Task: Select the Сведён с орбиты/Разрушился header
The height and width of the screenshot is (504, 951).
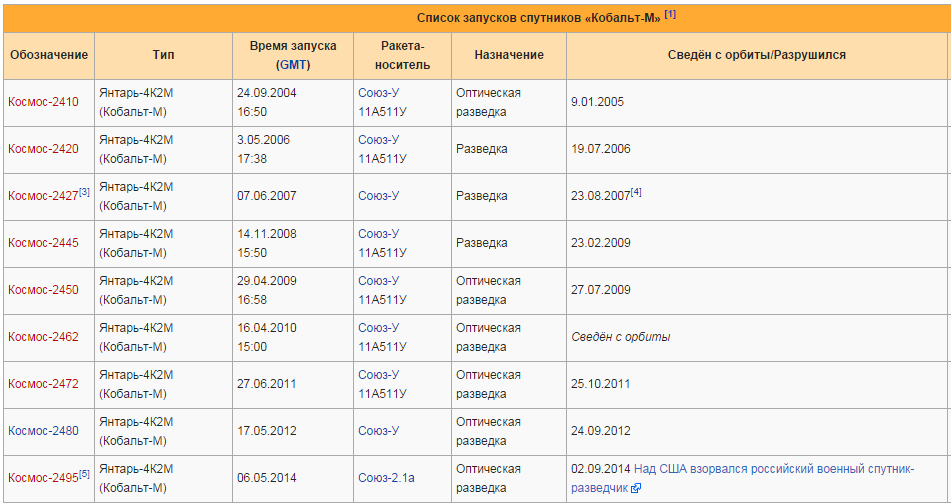Action: 757,55
